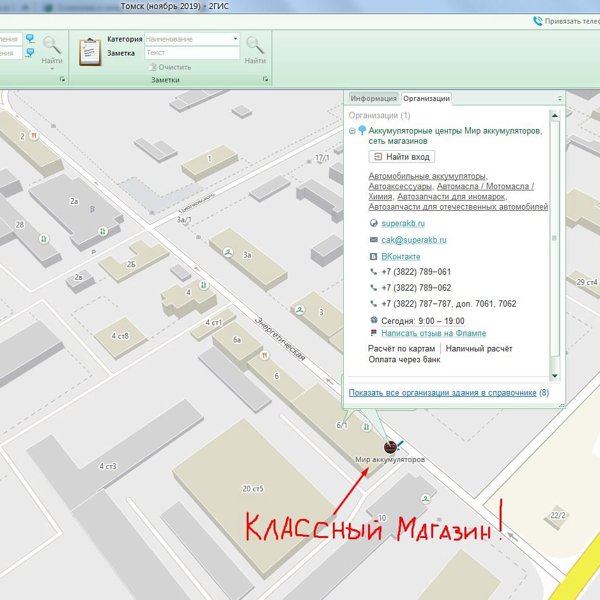600x600 pixels.
Task: Open the Заметки group dialog launcher
Action: 265,79
